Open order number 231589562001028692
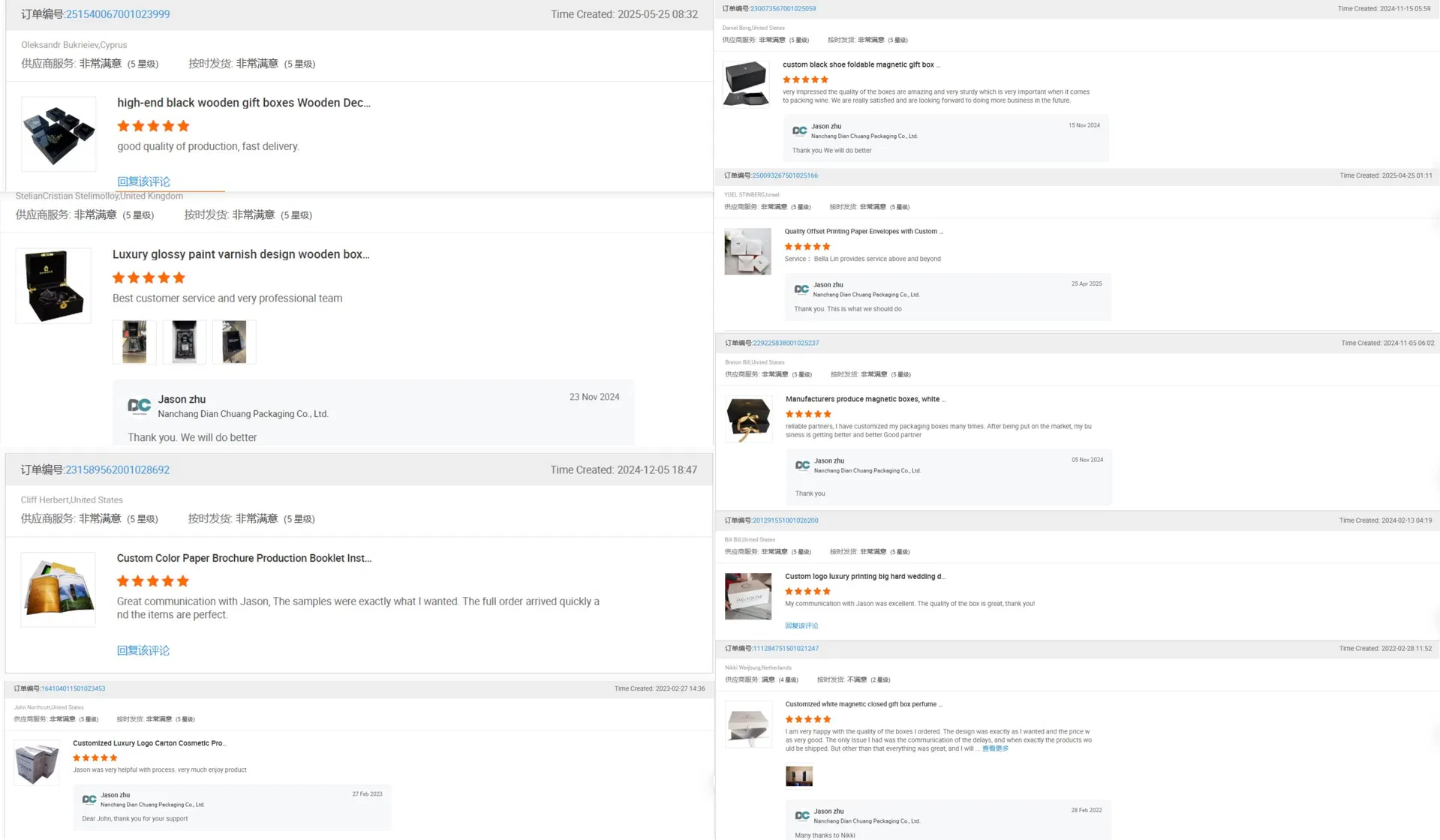1440x840 pixels. (117, 470)
